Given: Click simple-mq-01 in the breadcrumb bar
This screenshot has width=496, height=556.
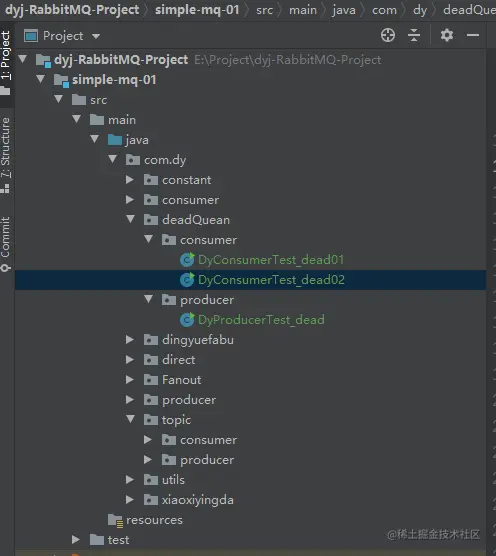Looking at the screenshot, I should click(x=197, y=10).
